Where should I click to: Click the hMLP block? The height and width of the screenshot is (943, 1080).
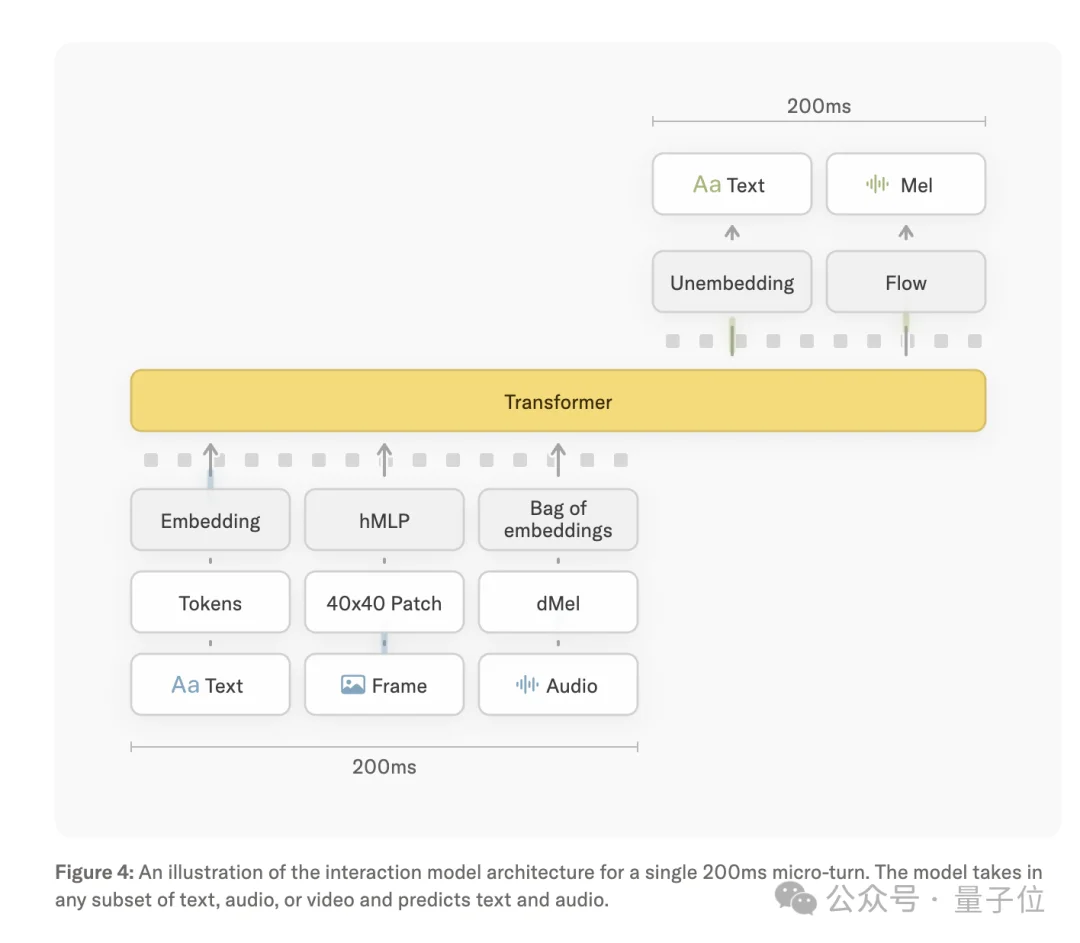pos(384,520)
